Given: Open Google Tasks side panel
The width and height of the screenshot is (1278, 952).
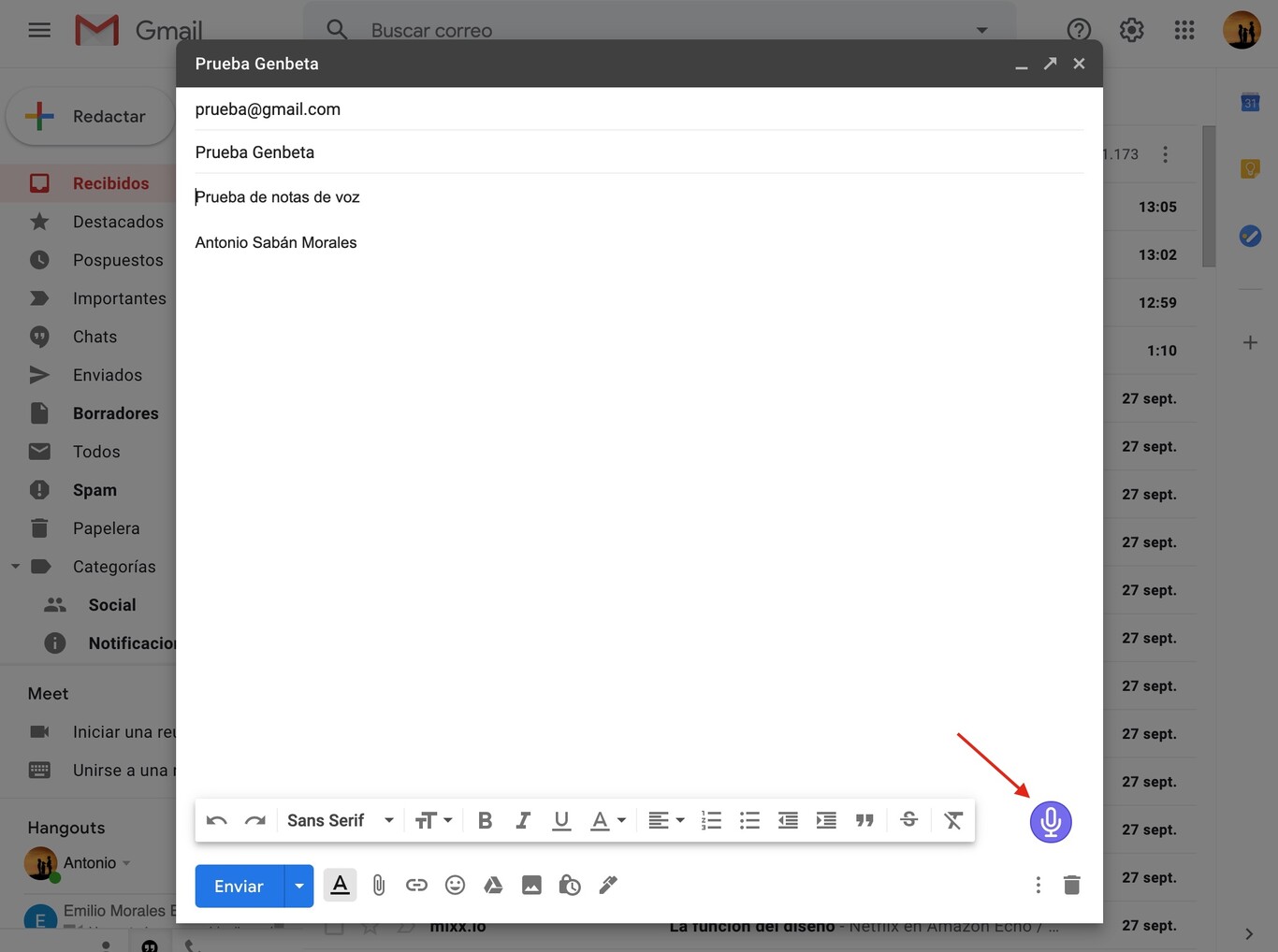Looking at the screenshot, I should point(1250,236).
